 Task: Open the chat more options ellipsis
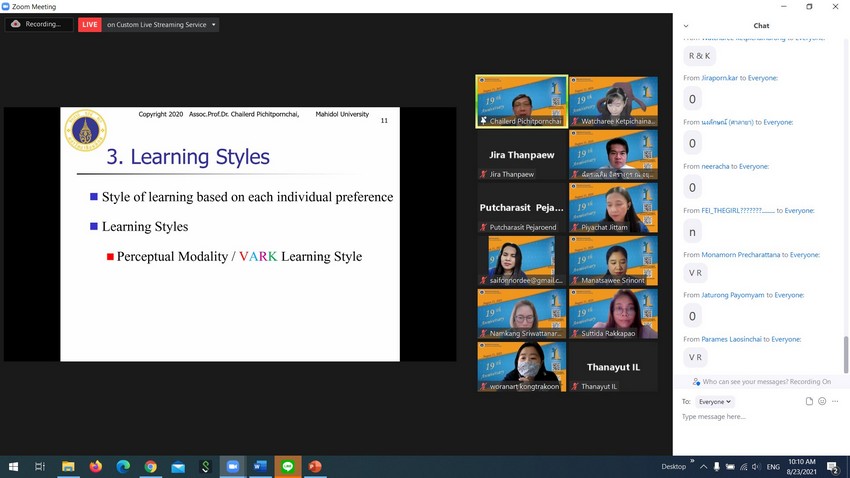click(x=836, y=401)
